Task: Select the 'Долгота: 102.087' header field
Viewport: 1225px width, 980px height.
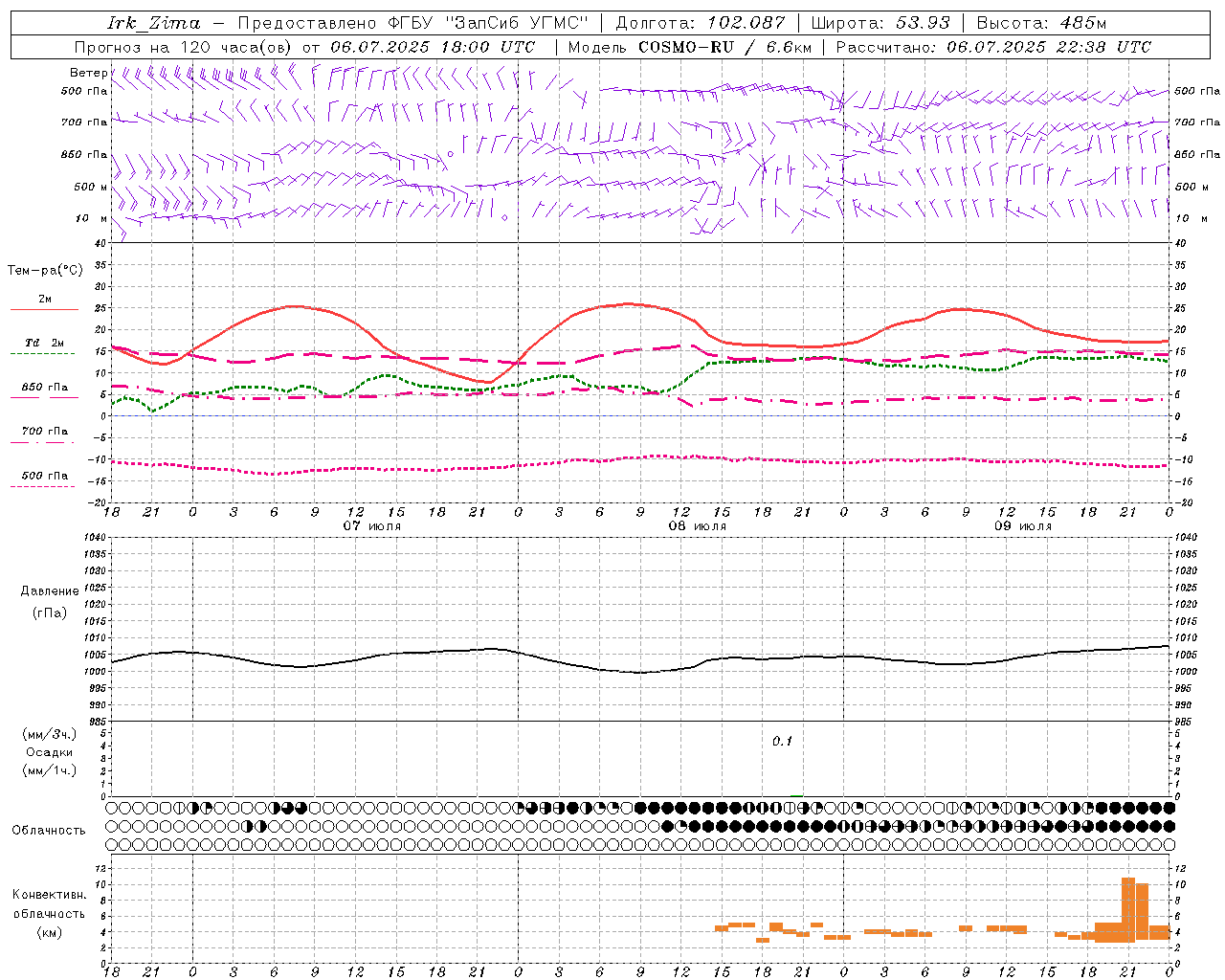Action: (x=701, y=23)
